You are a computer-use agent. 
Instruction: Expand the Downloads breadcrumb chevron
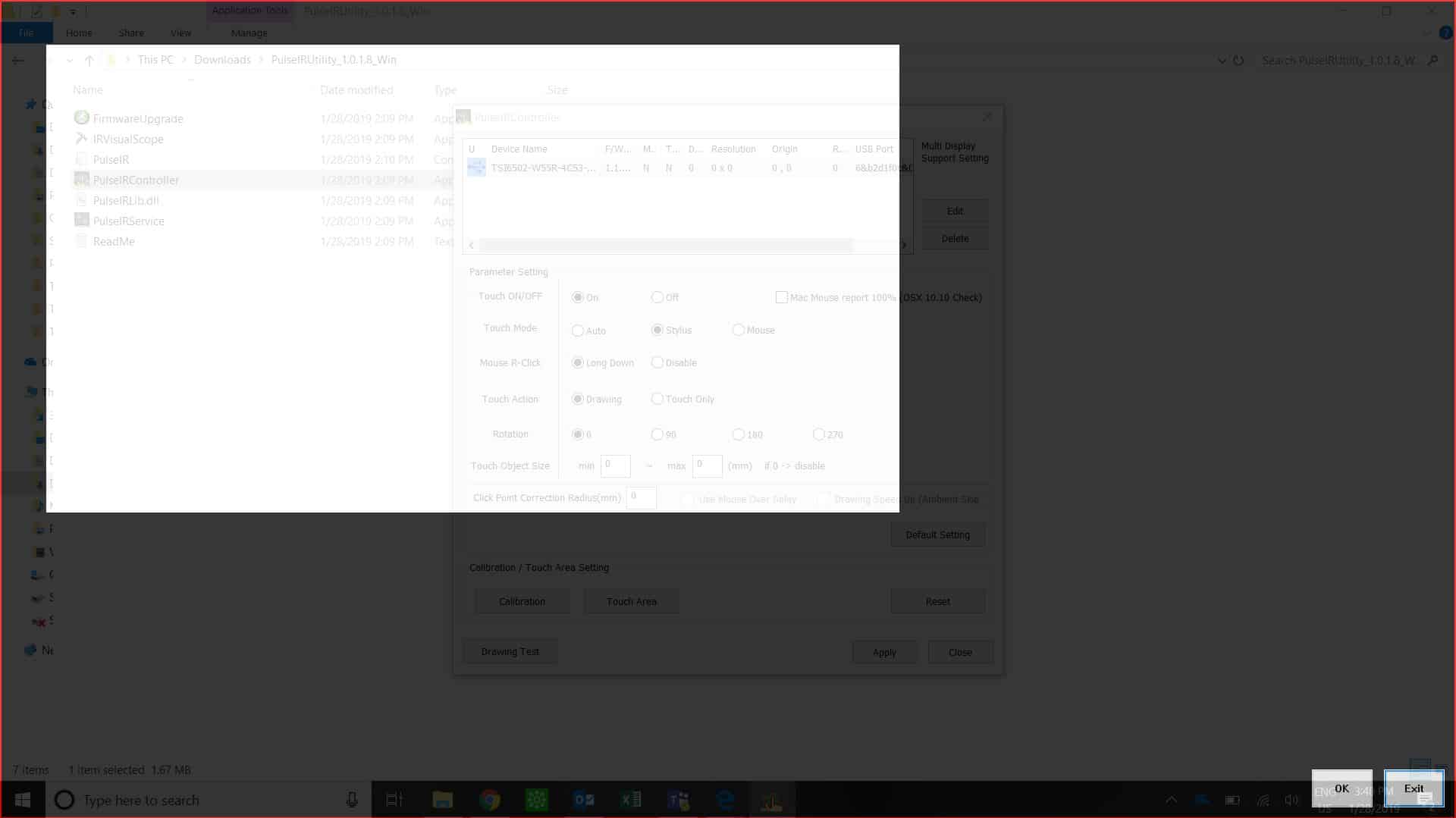(261, 60)
